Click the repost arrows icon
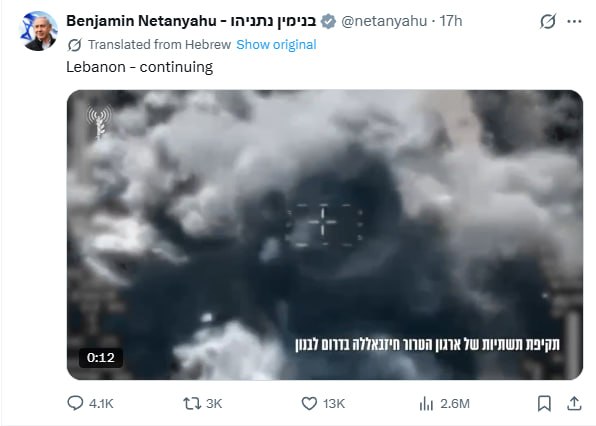The width and height of the screenshot is (596, 426). (192, 403)
